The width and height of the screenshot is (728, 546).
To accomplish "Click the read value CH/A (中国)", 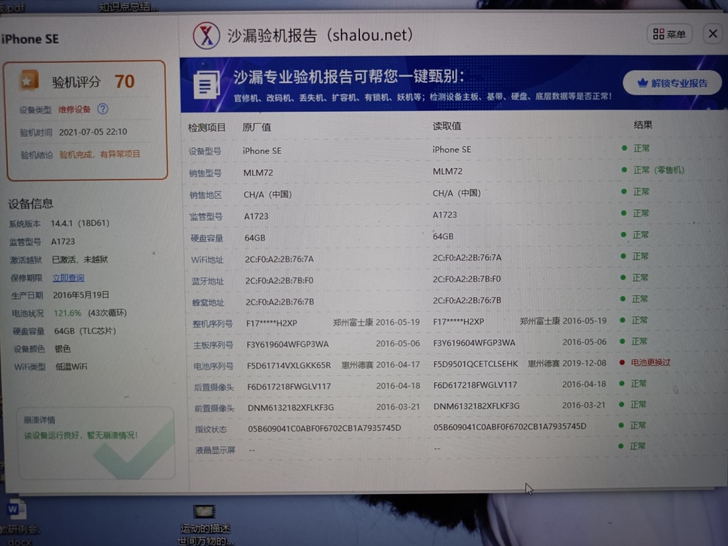I will point(456,193).
